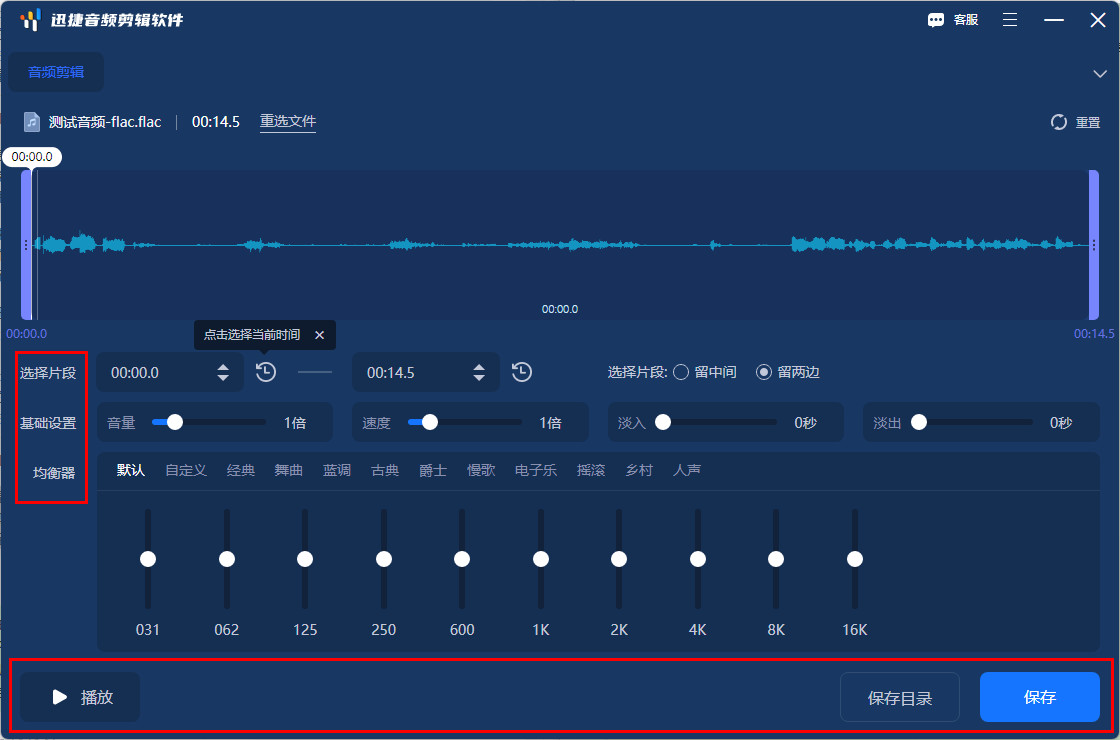Collapse panel with top-right chevron
The image size is (1120, 740).
point(1099,74)
